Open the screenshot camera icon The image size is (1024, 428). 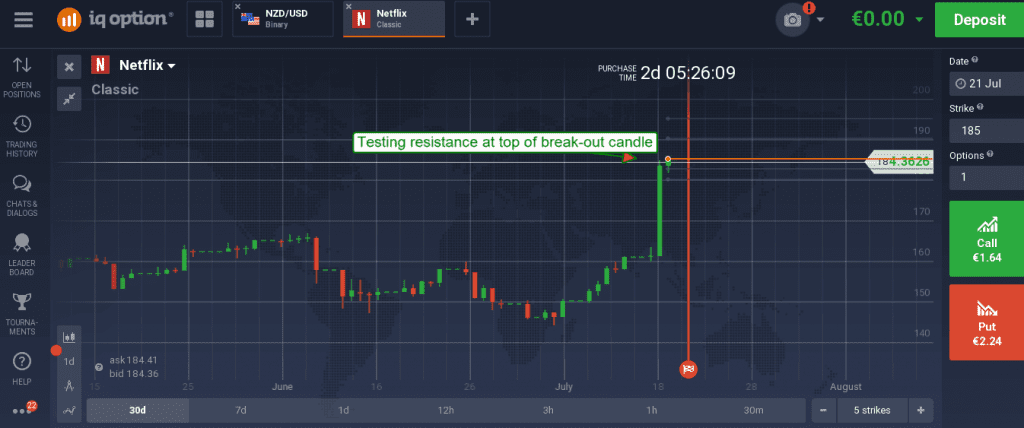tap(792, 20)
